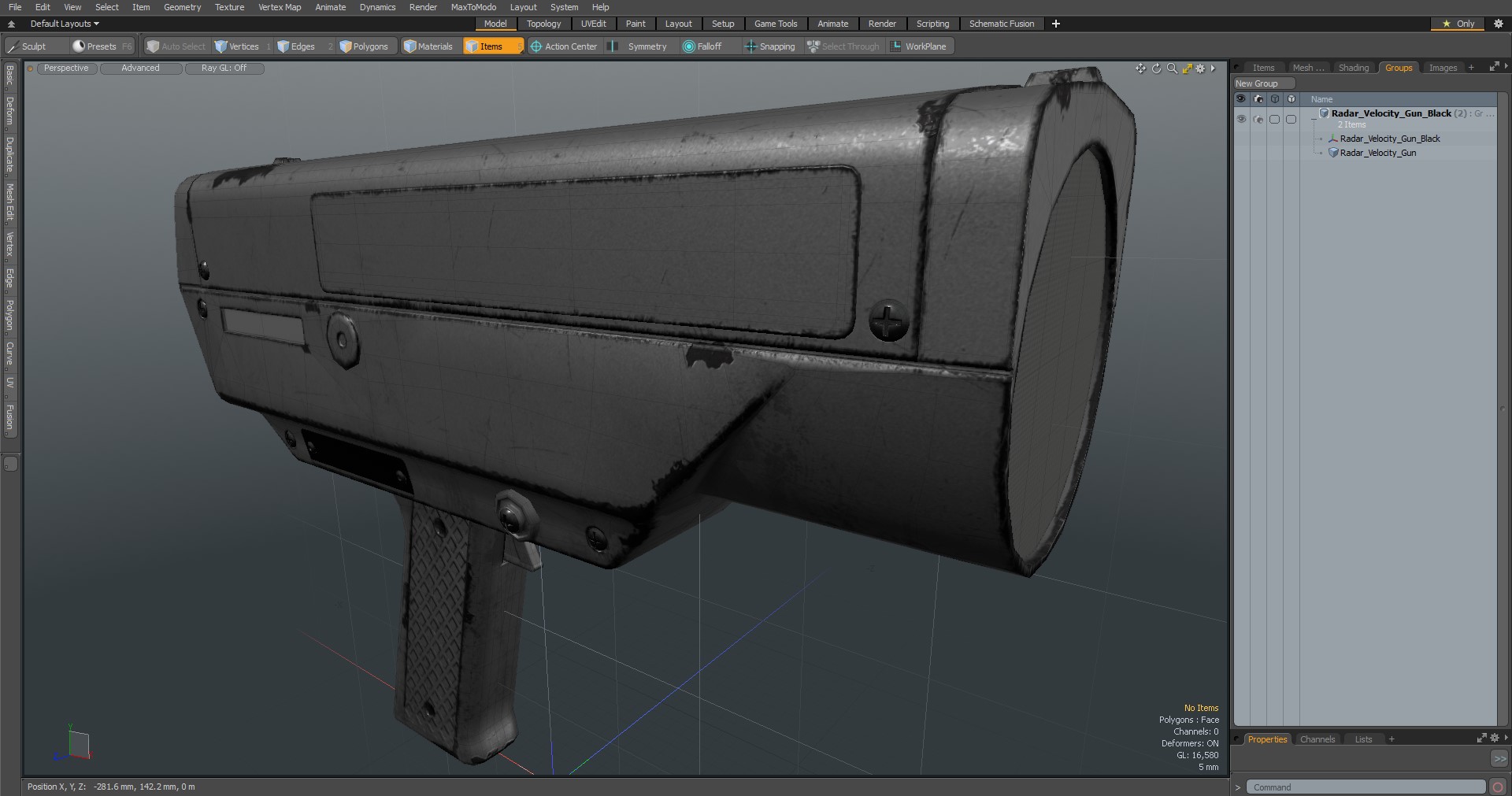Enable Auto Select mode

[176, 46]
